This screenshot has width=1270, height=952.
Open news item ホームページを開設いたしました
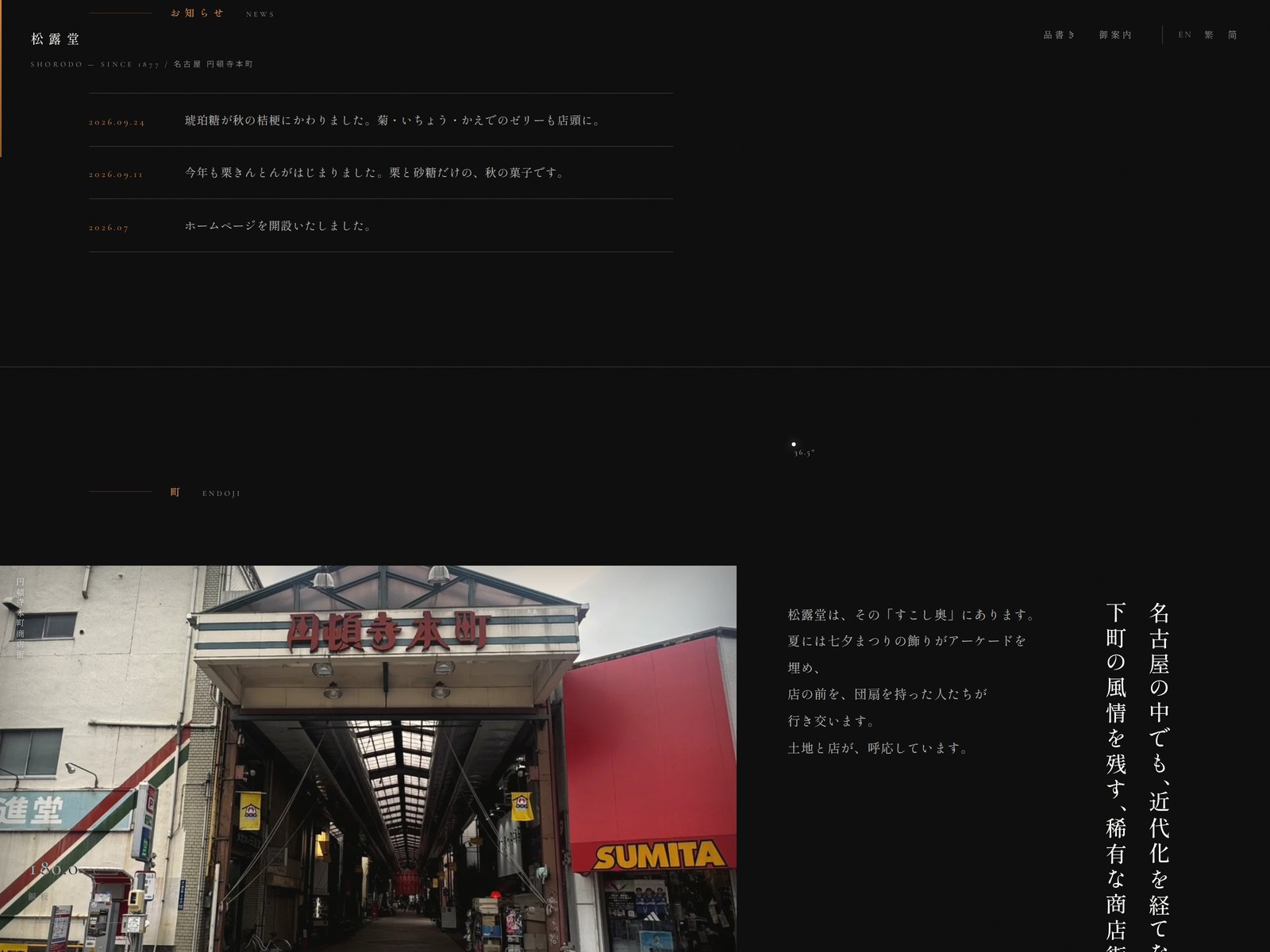pyautogui.click(x=279, y=226)
